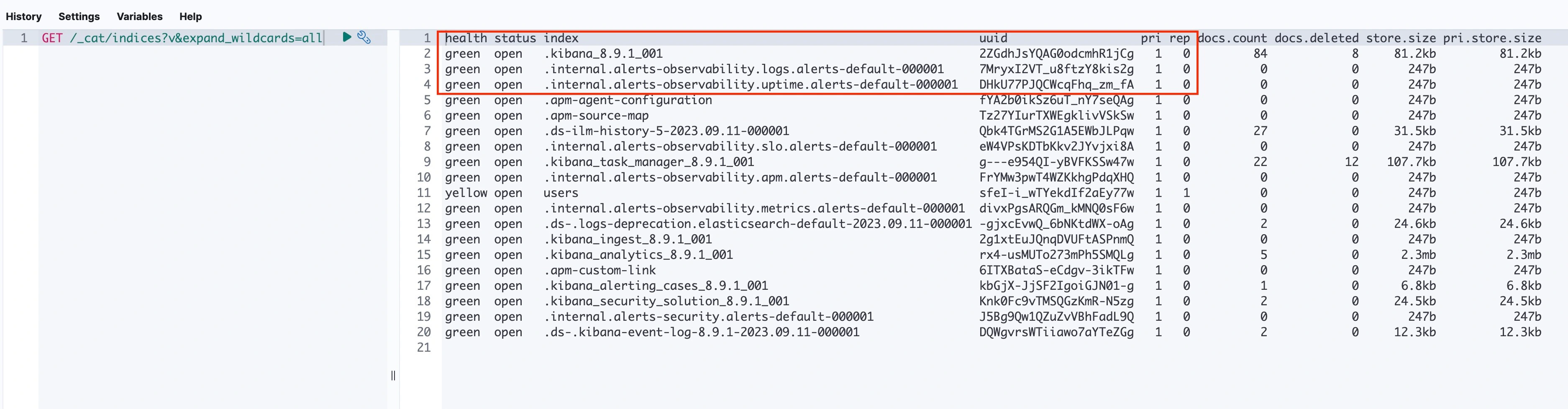Open the Settings menu item
1568x409 pixels.
(x=79, y=16)
